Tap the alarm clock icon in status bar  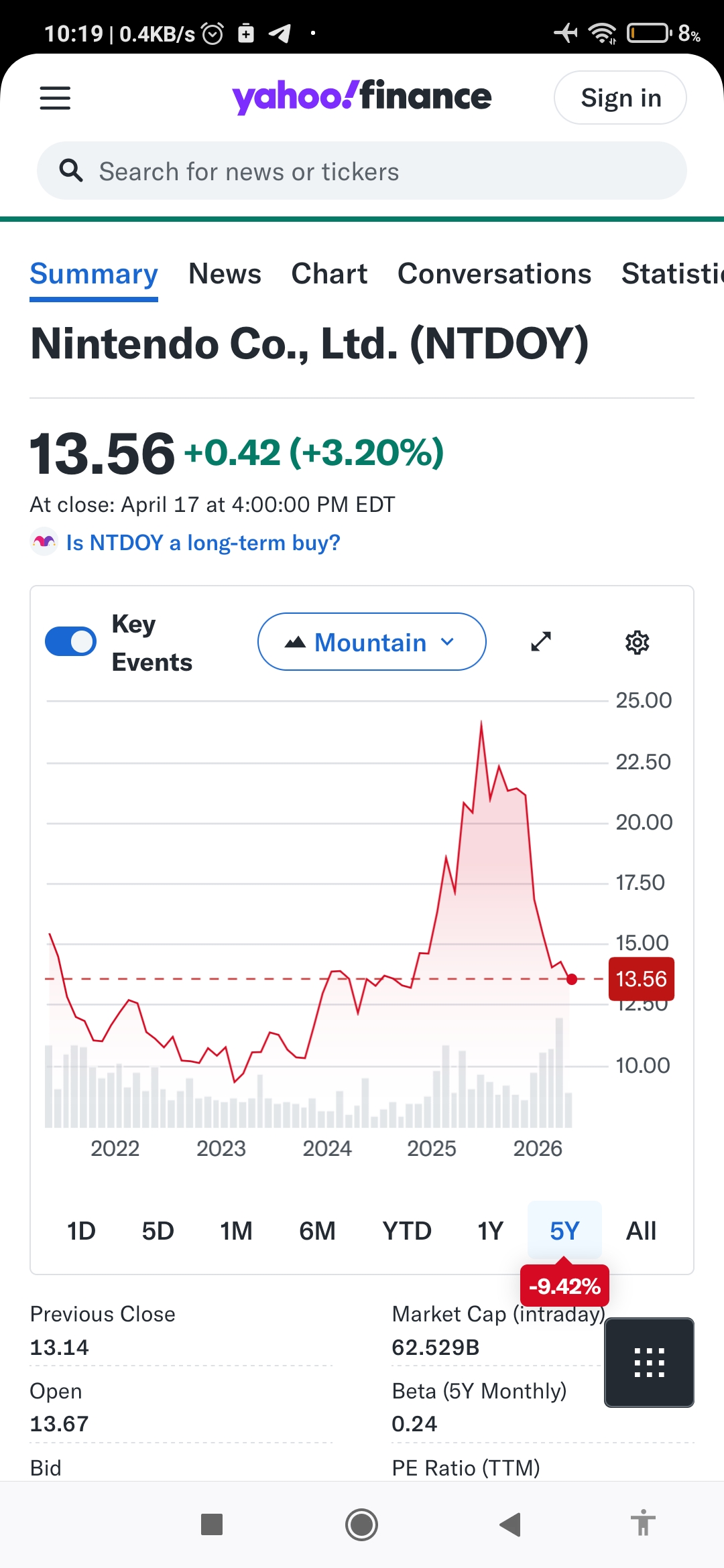pos(213,33)
